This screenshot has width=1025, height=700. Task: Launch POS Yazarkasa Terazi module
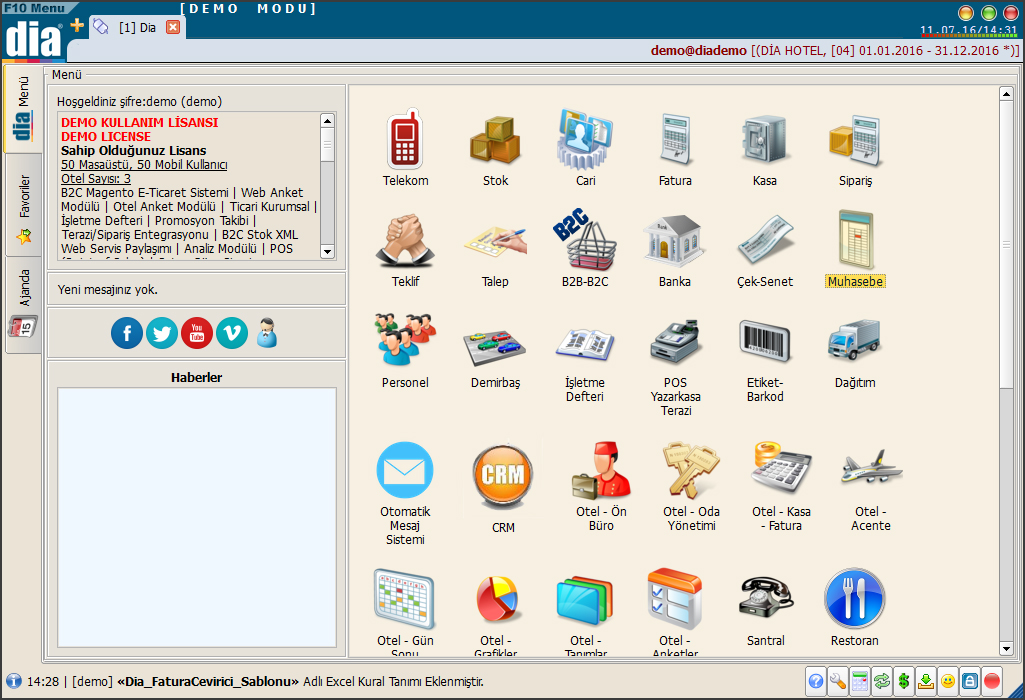pos(675,366)
